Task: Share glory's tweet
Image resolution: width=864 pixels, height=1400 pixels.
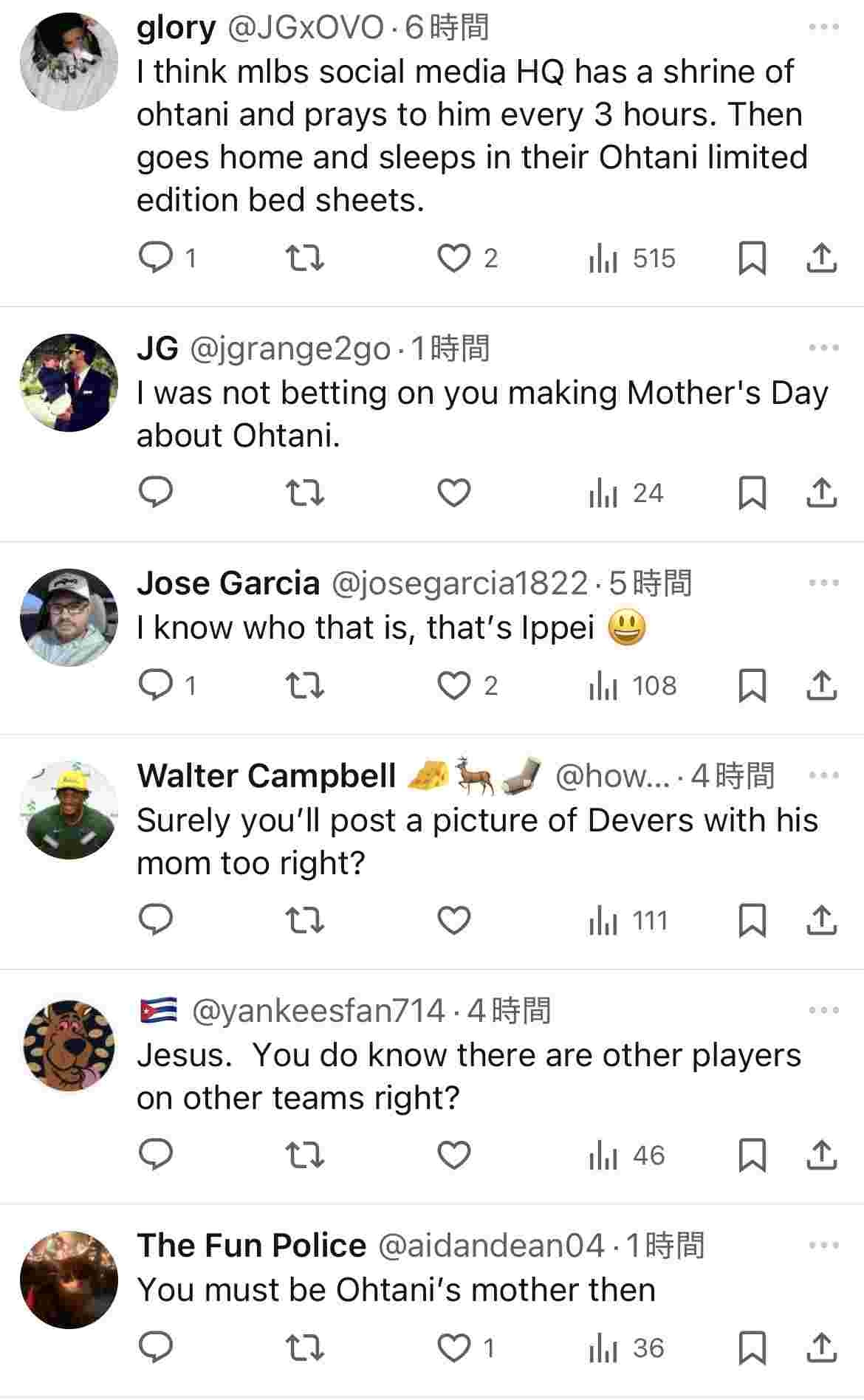Action: pos(820,258)
